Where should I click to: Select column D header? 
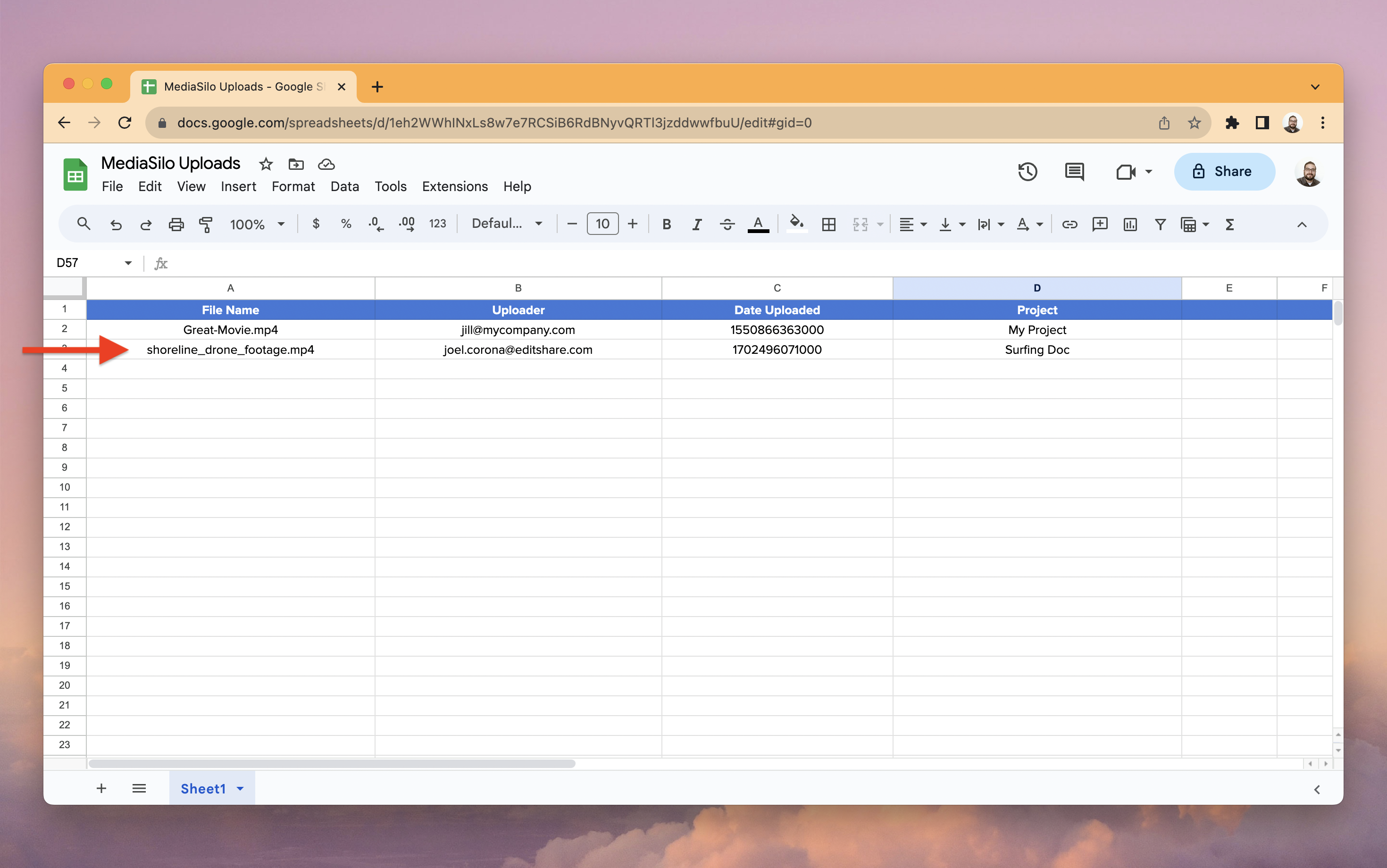click(1037, 288)
